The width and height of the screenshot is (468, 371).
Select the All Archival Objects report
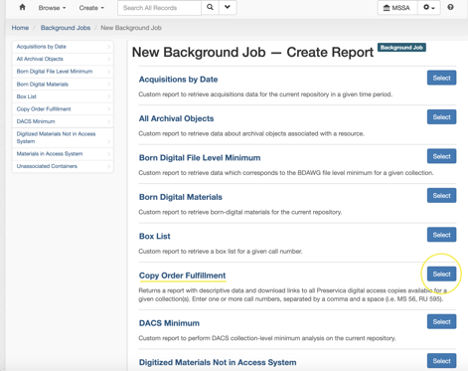point(441,117)
